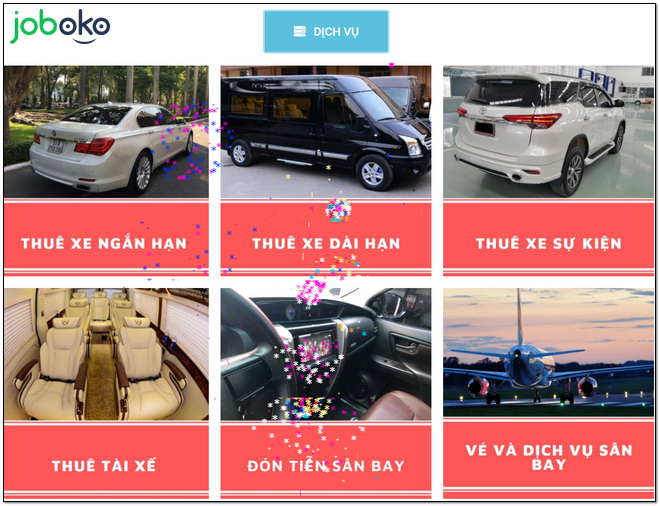Click the black limousine van photo

pyautogui.click(x=326, y=131)
